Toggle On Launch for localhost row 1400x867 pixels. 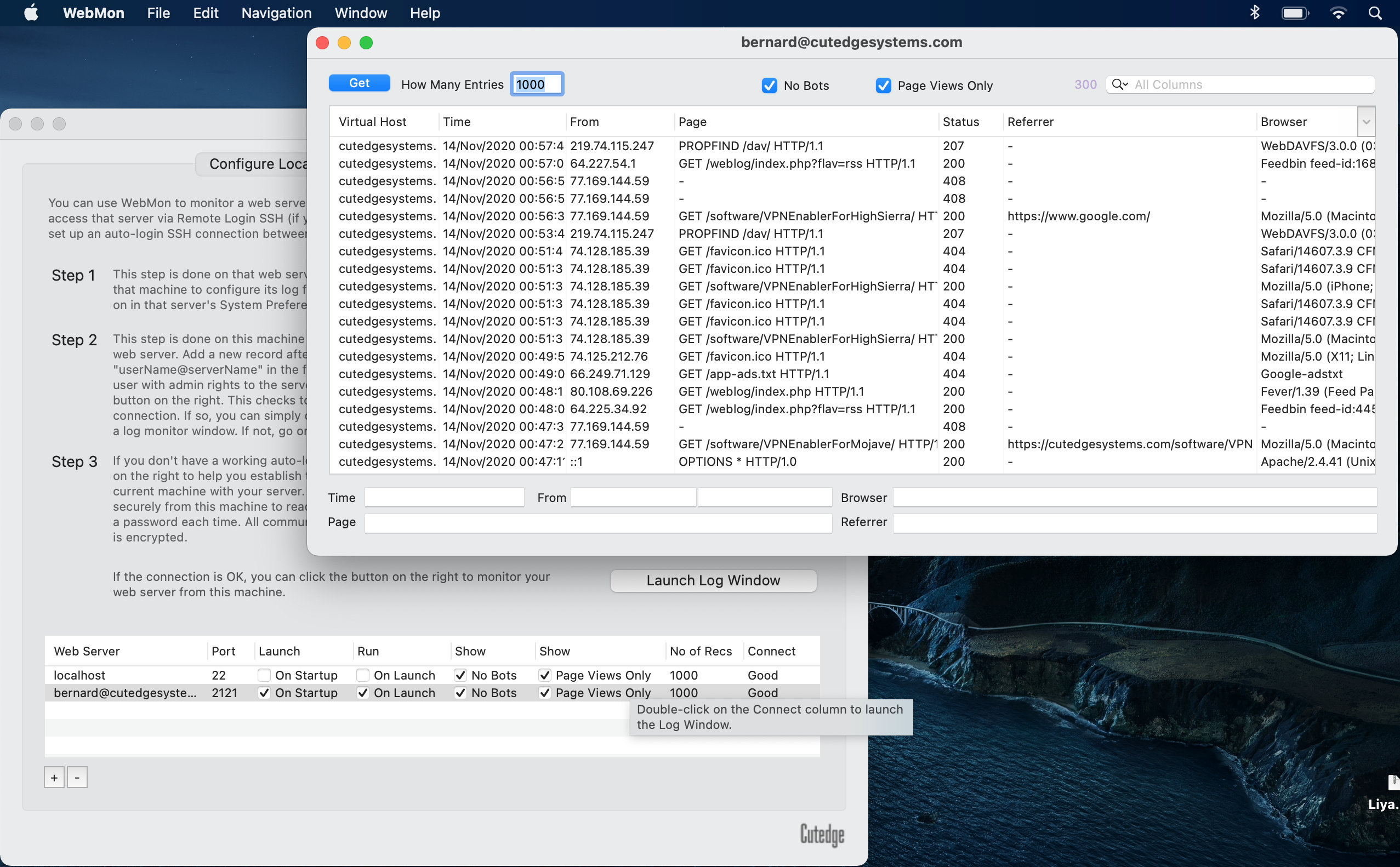tap(362, 675)
